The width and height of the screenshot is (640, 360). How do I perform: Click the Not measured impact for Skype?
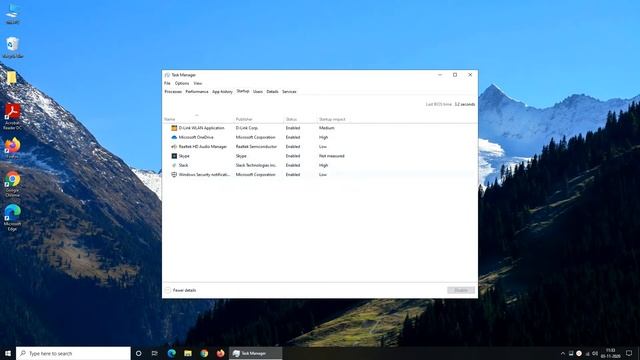pyautogui.click(x=332, y=156)
